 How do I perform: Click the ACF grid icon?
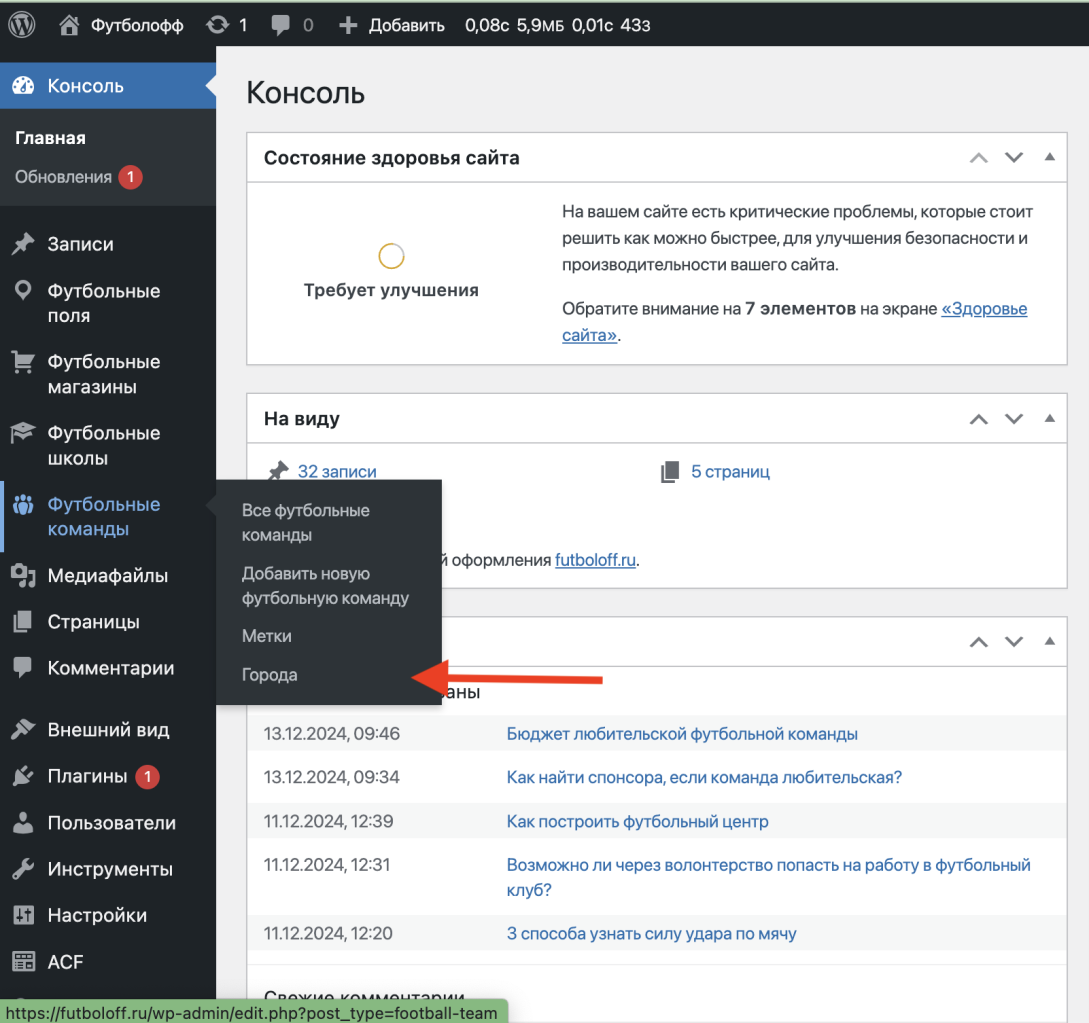tap(23, 961)
